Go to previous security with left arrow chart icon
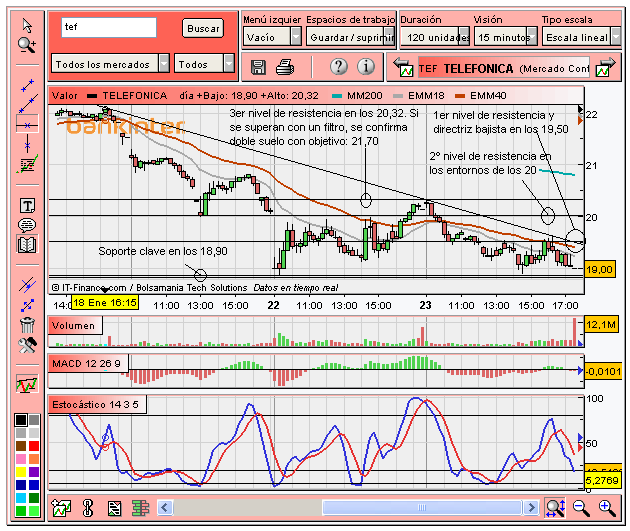Screen dimensions: 630x531 403,67
